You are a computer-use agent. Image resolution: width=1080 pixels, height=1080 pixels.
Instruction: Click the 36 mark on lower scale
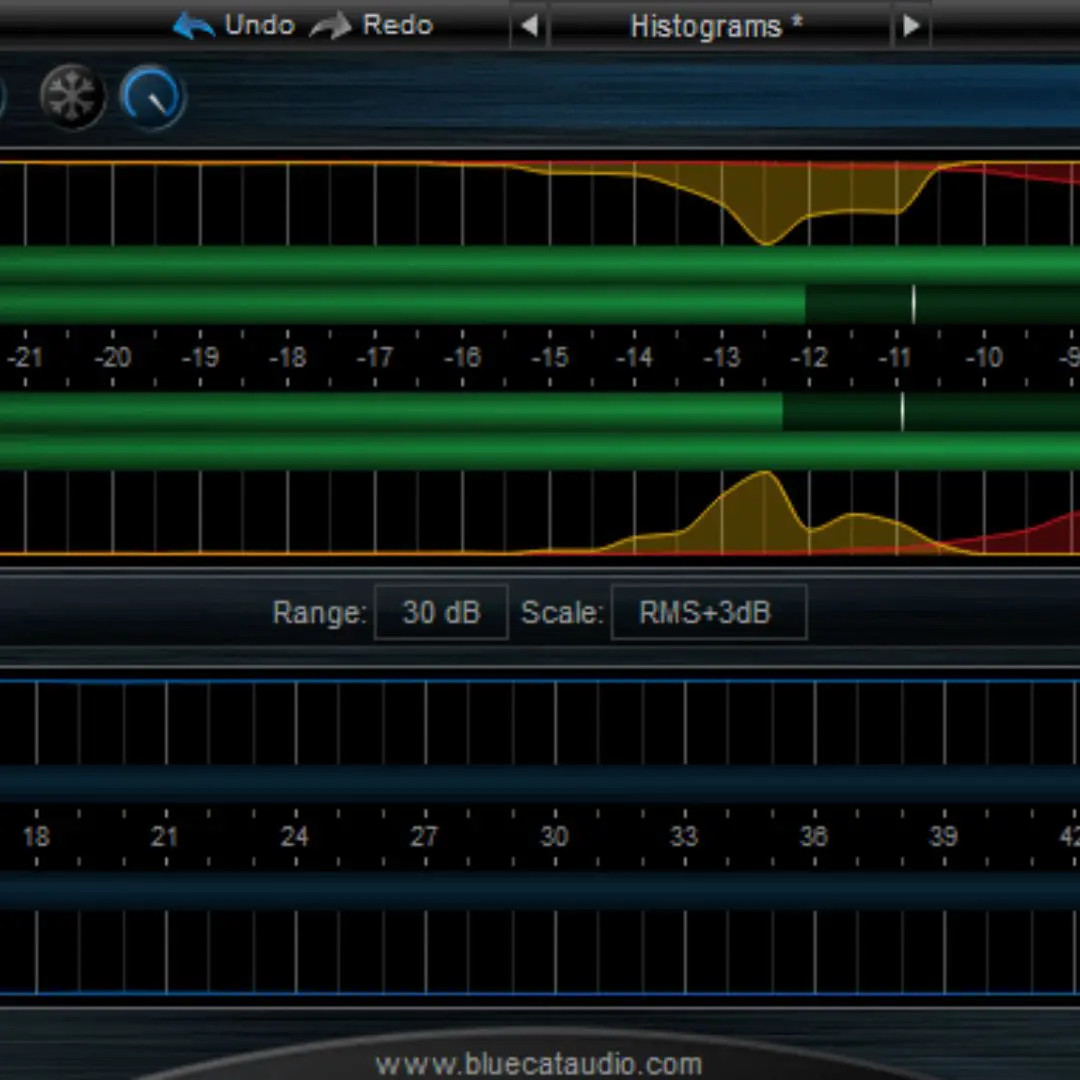coord(813,837)
